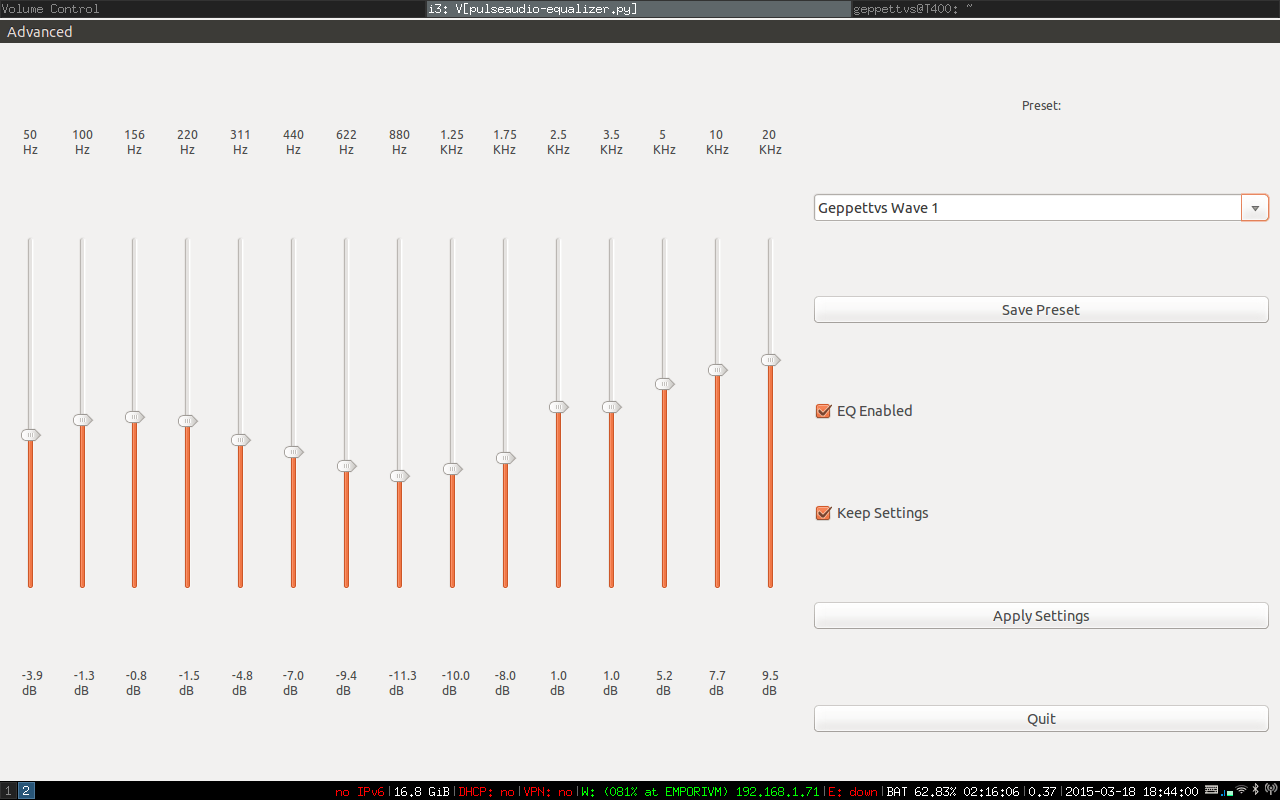Click the green volume block icon in the tray
Image resolution: width=1280 pixels, height=800 pixels.
1230,791
